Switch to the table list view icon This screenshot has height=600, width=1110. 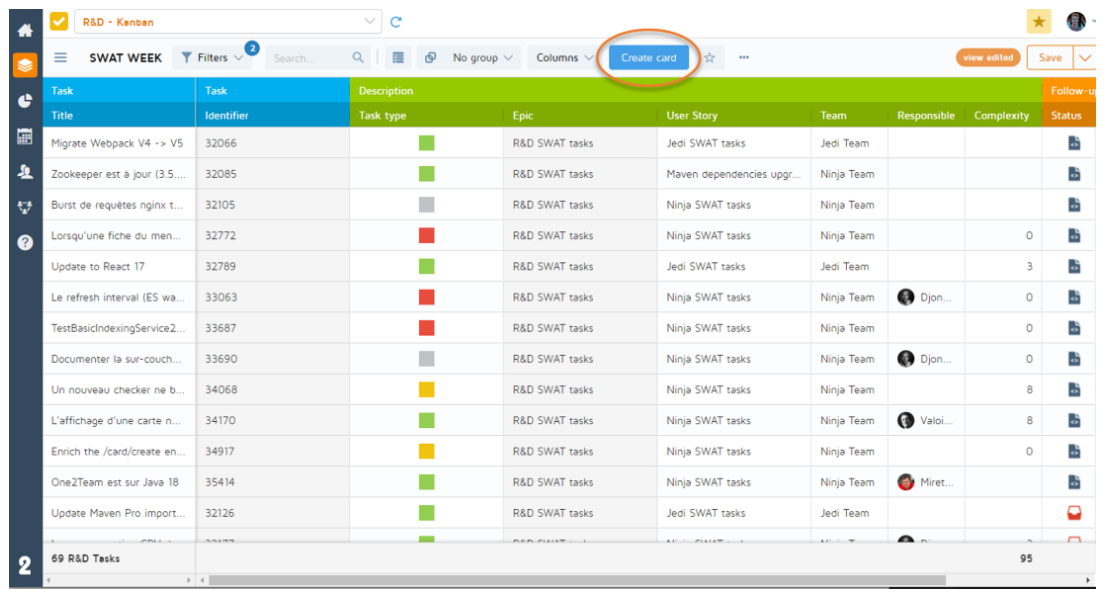point(398,58)
